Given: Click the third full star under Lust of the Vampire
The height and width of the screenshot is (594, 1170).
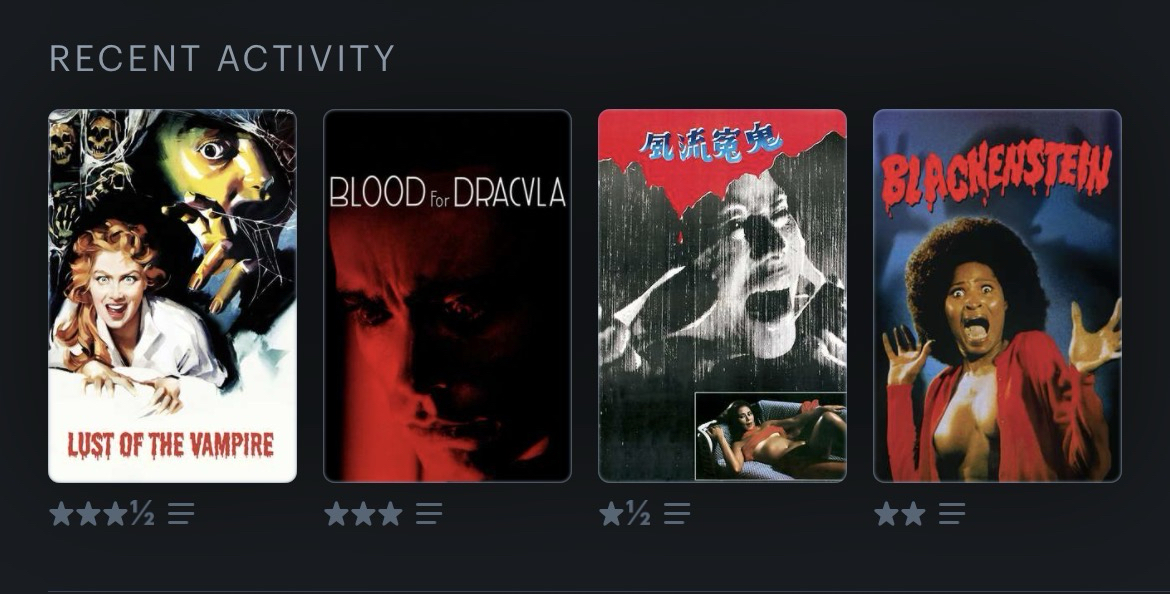Looking at the screenshot, I should [115, 513].
